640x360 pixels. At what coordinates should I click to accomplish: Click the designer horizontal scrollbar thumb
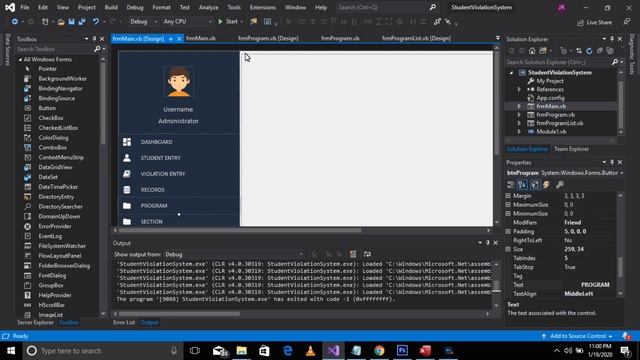pyautogui.click(x=240, y=231)
